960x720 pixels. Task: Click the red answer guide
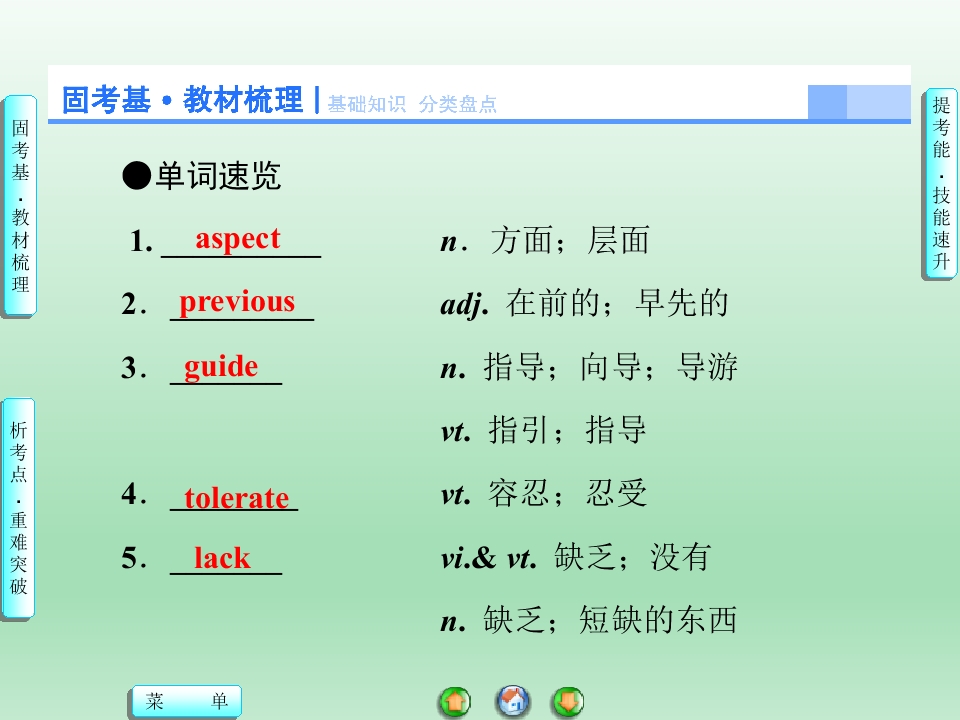(x=221, y=367)
